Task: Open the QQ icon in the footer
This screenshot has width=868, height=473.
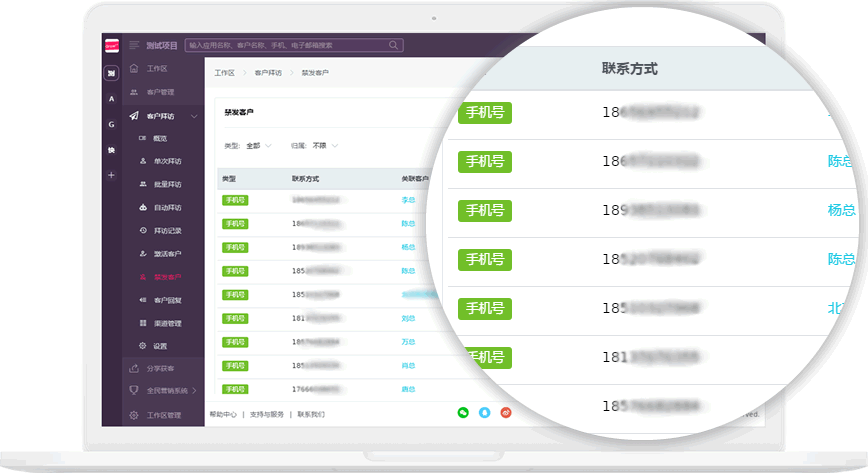Action: point(484,412)
